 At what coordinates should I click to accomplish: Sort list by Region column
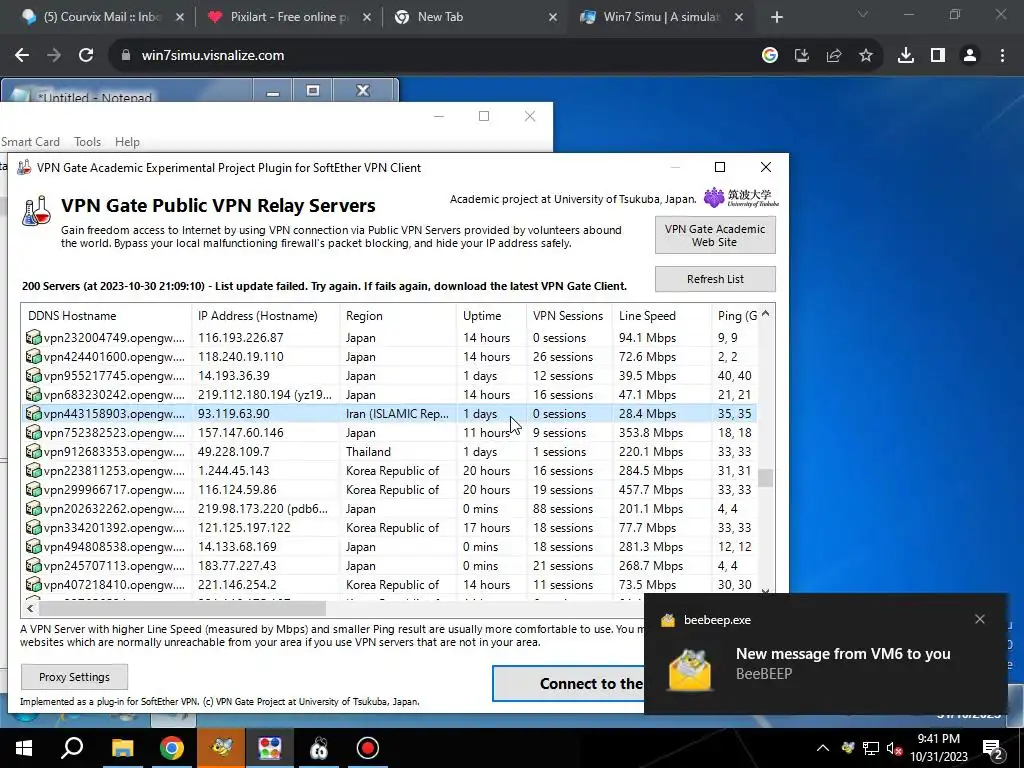(x=398, y=315)
